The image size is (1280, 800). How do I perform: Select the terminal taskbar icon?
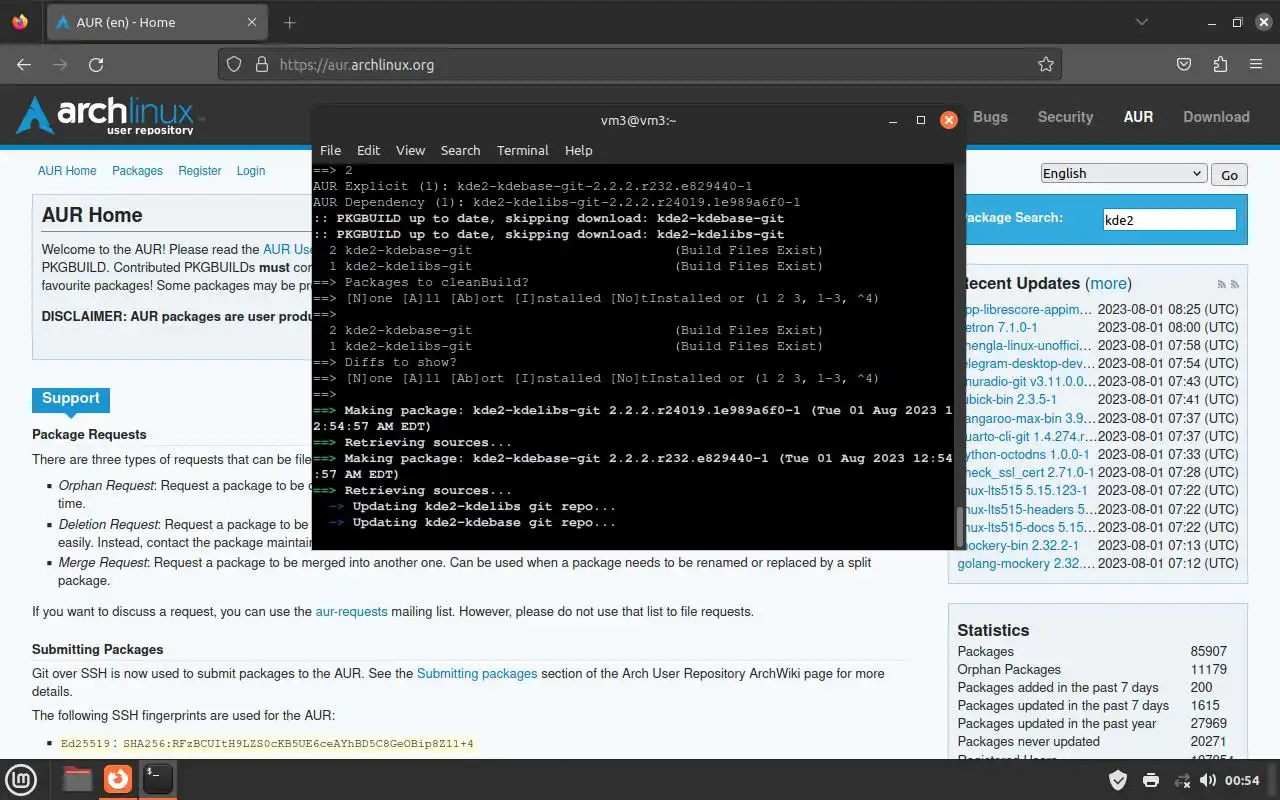pos(158,779)
